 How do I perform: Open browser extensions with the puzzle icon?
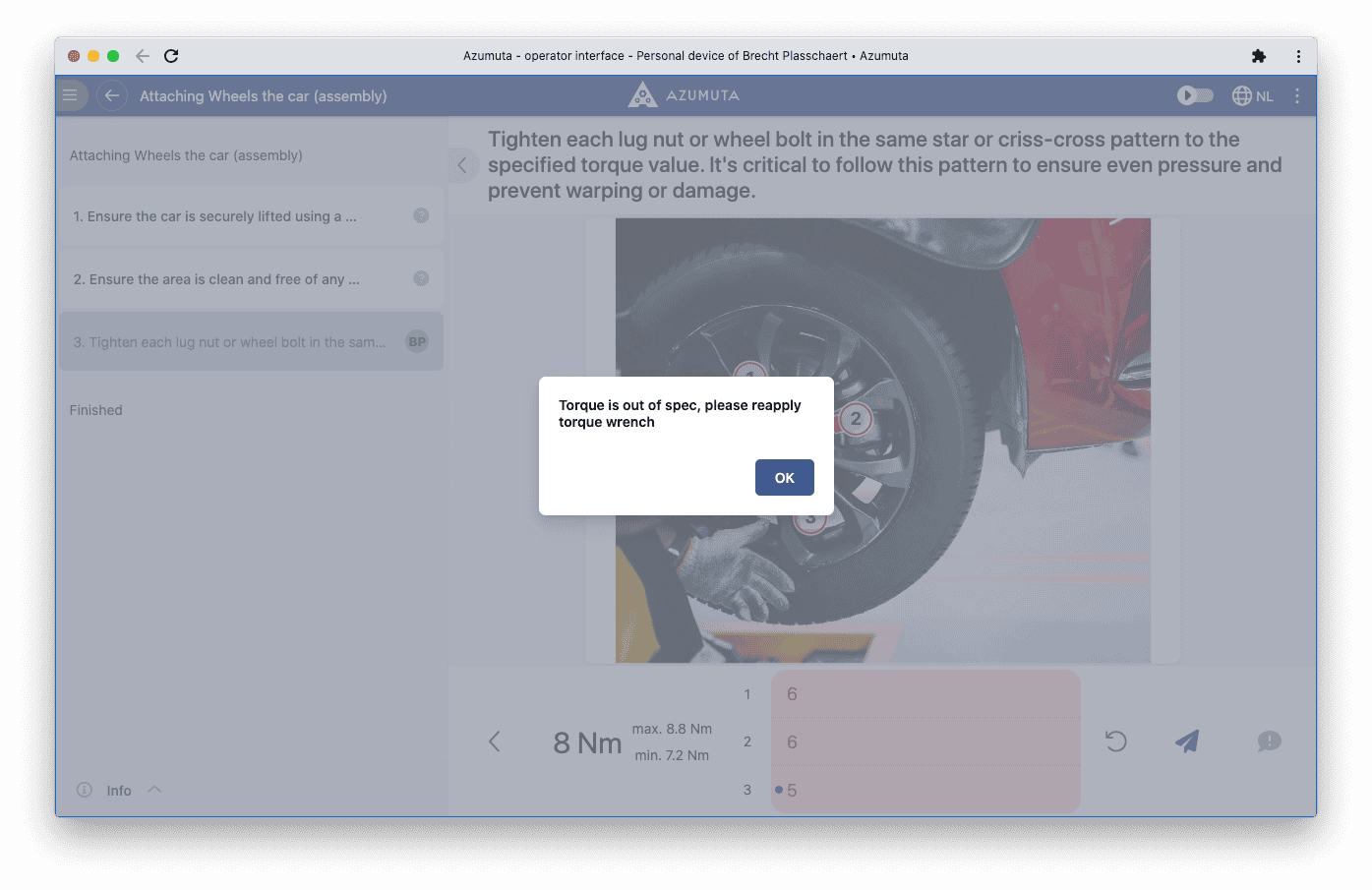click(1259, 56)
